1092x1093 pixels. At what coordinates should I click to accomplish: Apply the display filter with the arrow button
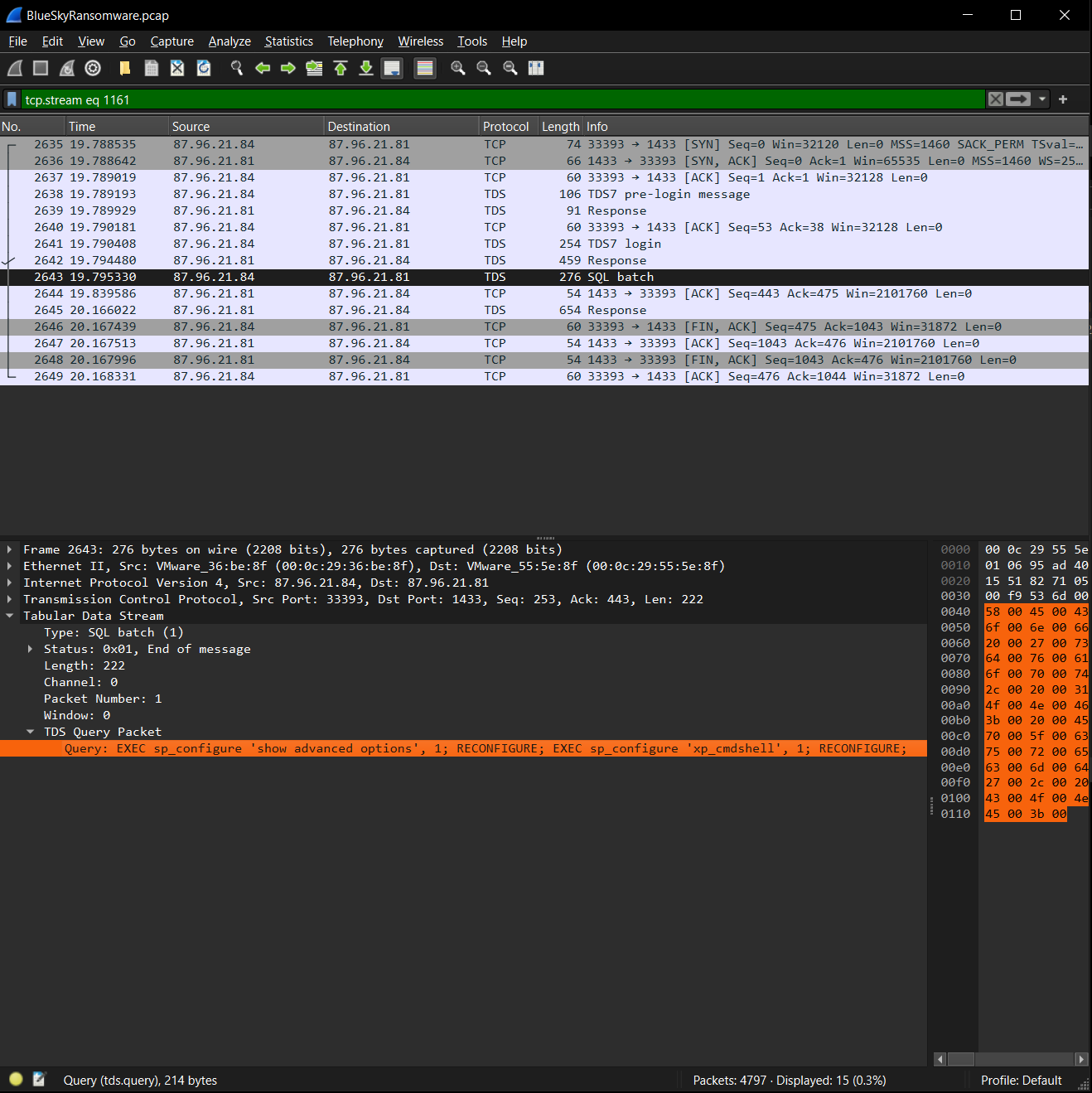pos(1018,99)
